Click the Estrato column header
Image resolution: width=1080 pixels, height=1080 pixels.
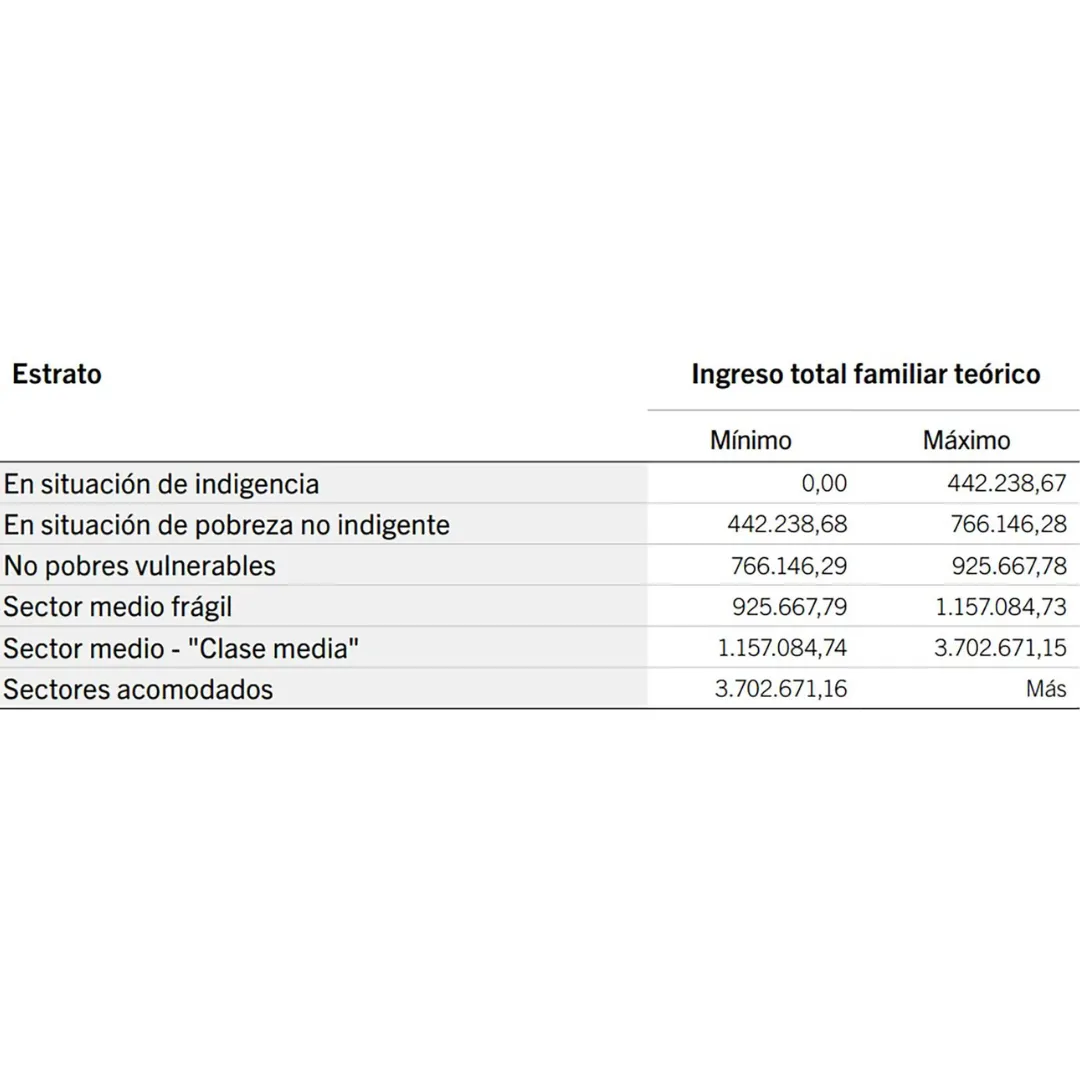coord(57,374)
